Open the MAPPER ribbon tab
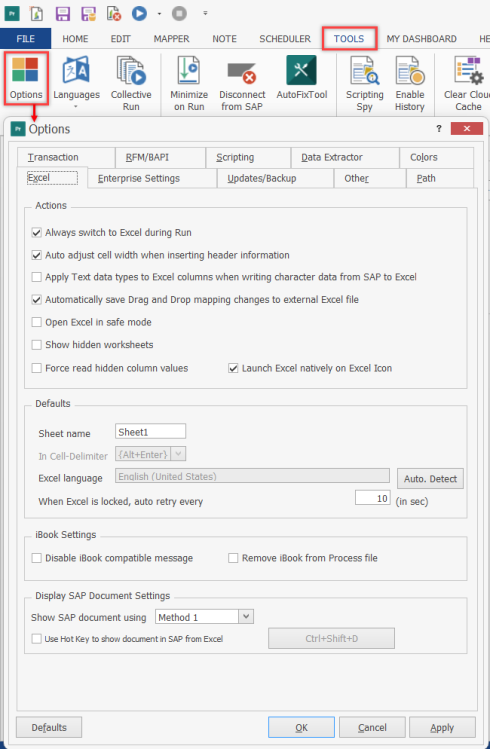This screenshot has height=749, width=490. tap(171, 39)
